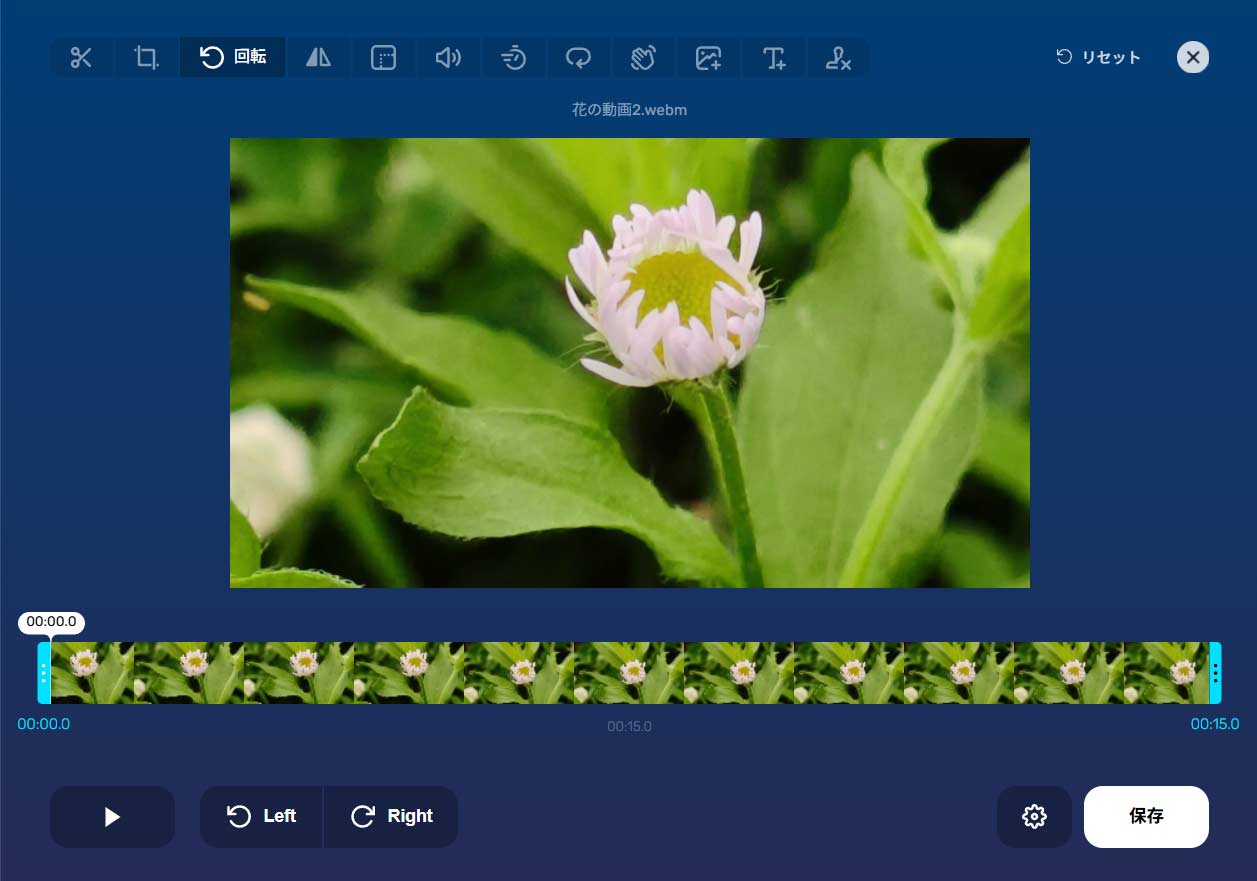Select the Flip mirror tool icon
The height and width of the screenshot is (881, 1257).
[318, 58]
